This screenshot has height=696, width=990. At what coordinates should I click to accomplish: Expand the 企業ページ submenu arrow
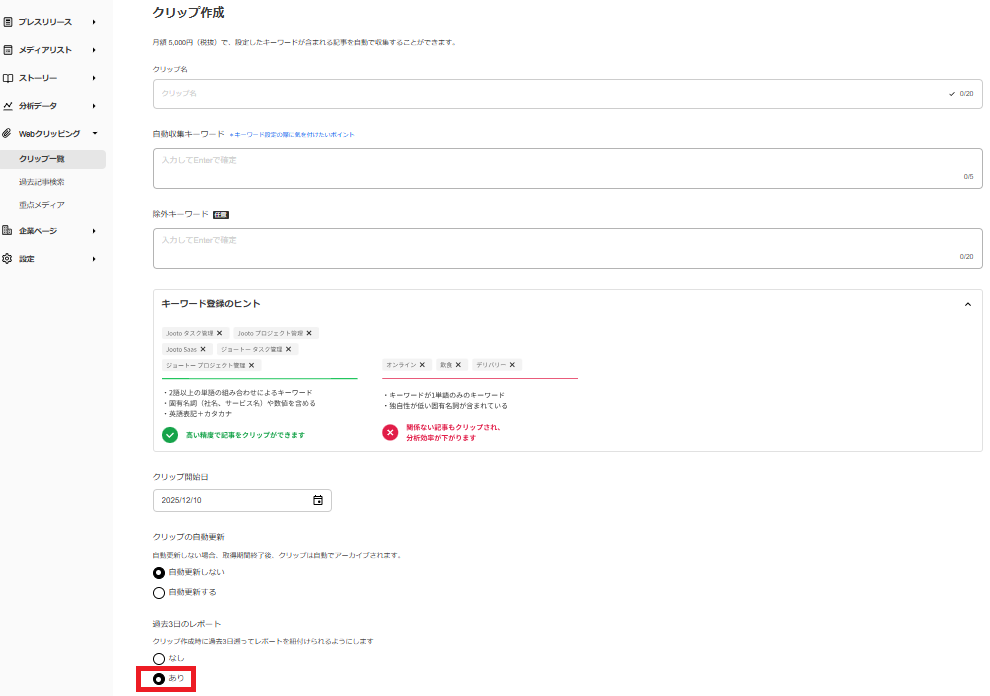[x=94, y=231]
